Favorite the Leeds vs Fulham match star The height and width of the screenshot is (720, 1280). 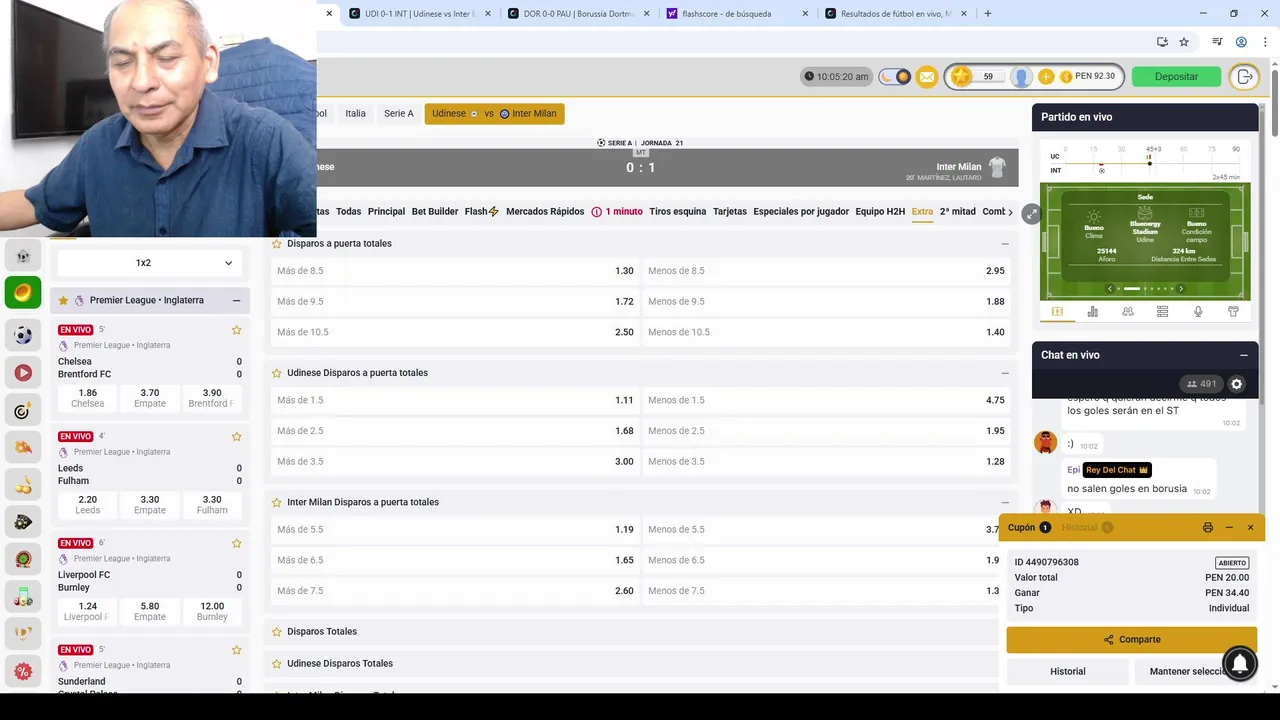coord(237,437)
